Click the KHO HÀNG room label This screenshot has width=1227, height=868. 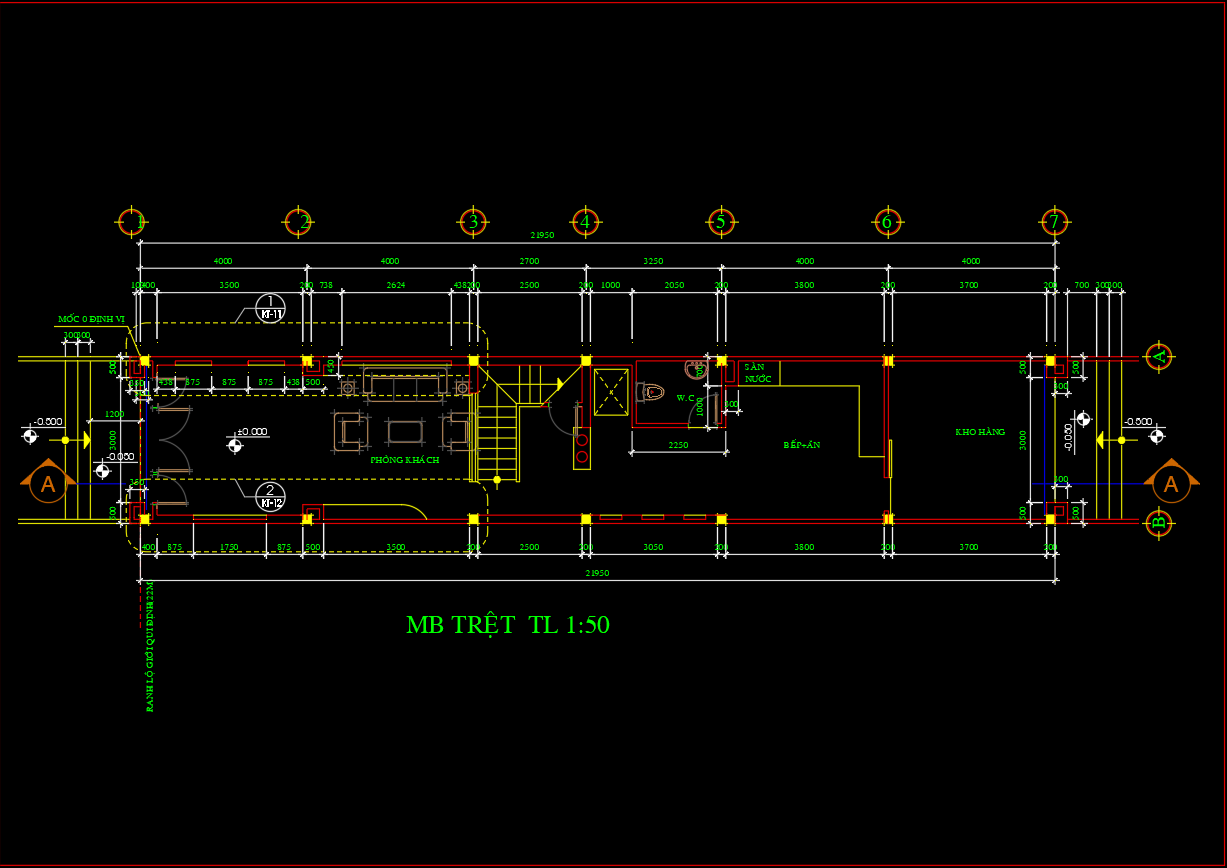[x=979, y=432]
